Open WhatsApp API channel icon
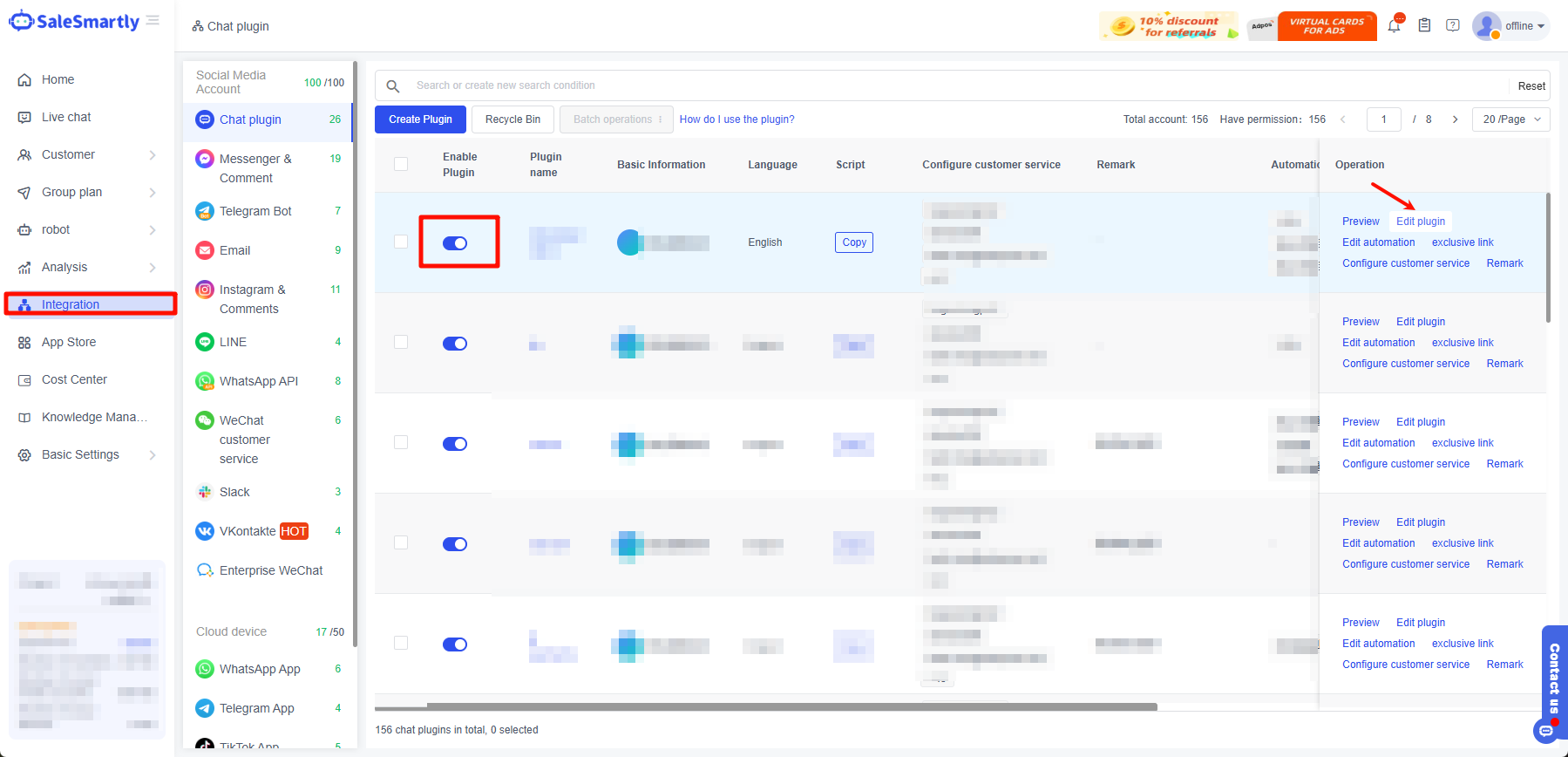The height and width of the screenshot is (757, 1568). [205, 381]
